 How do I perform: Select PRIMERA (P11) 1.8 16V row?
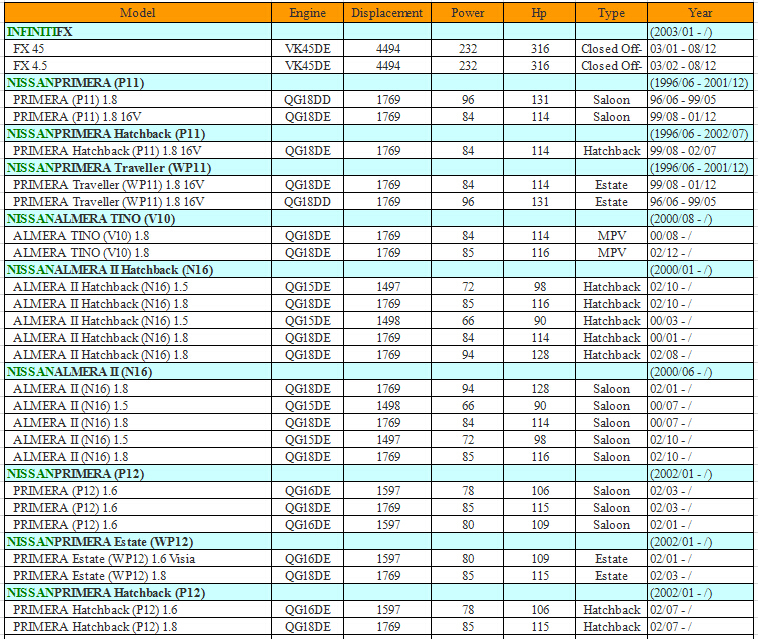click(379, 116)
